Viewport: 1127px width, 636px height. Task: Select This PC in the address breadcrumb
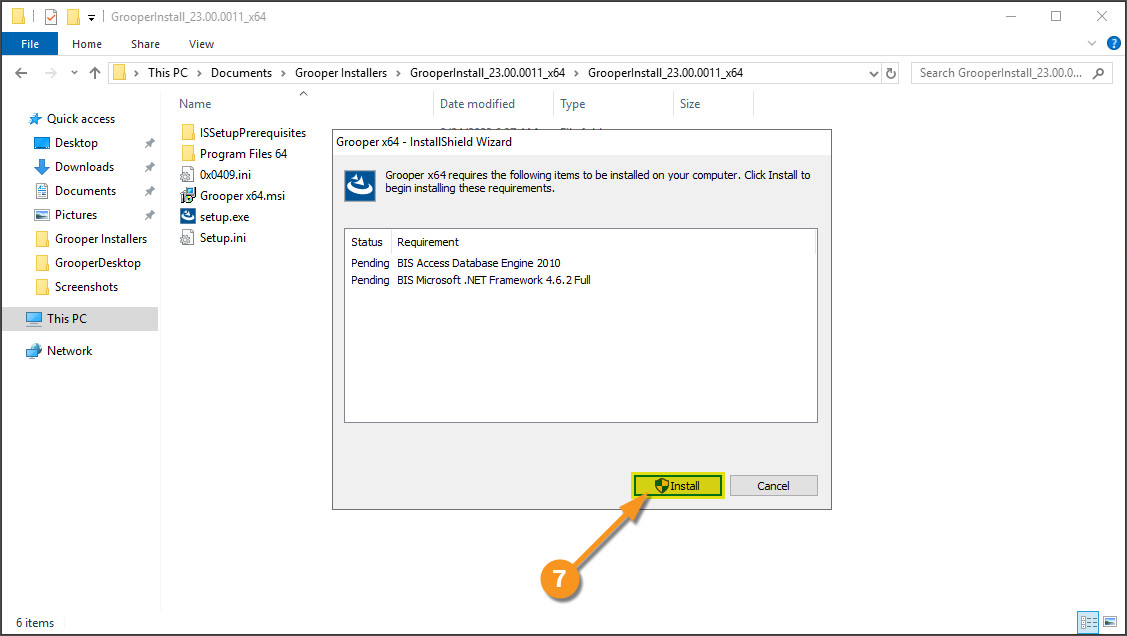[167, 73]
